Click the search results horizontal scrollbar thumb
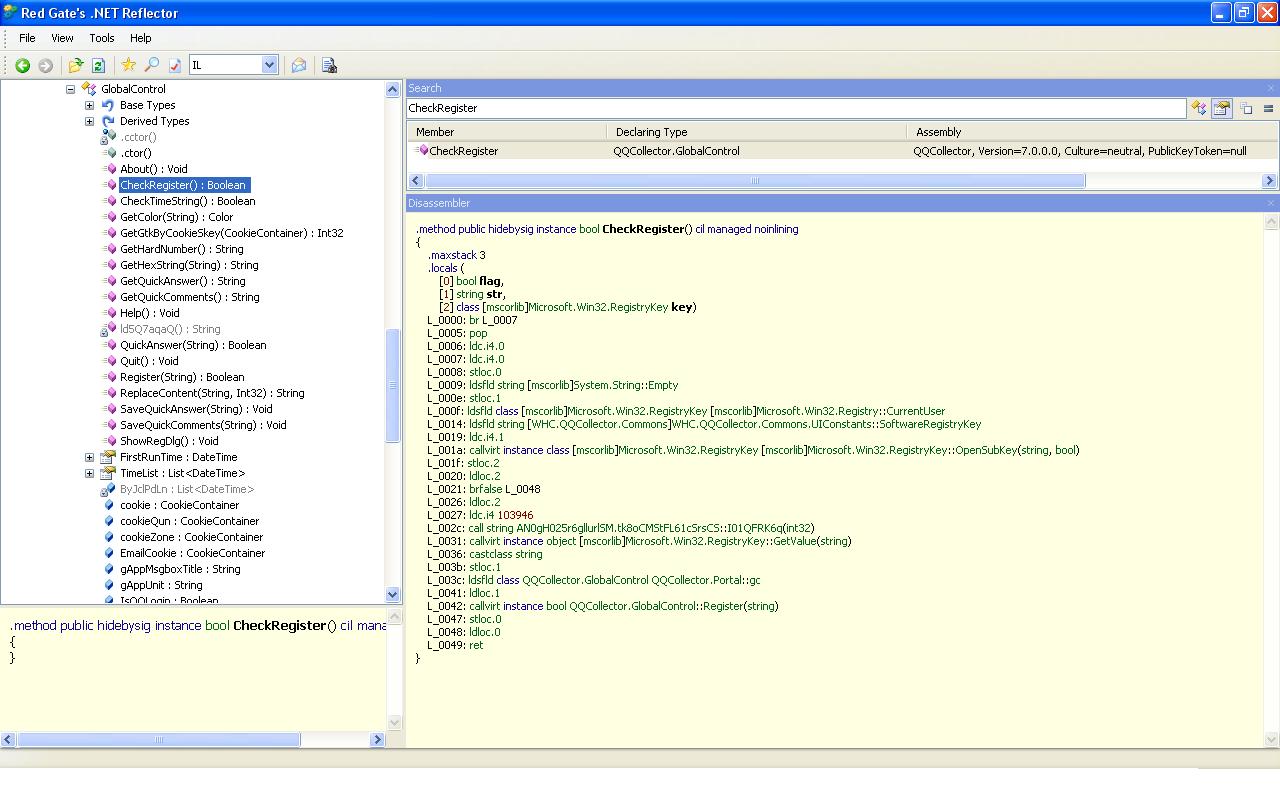The image size is (1280, 800). [x=755, y=181]
